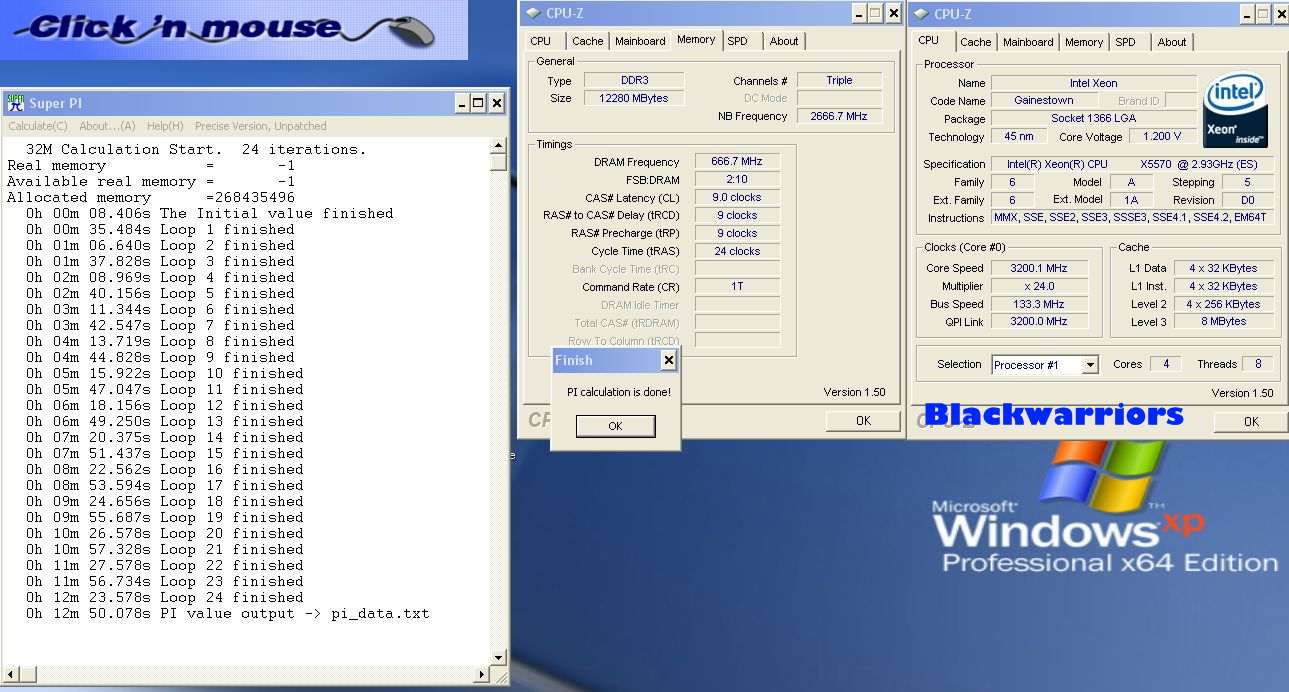The width and height of the screenshot is (1289, 692).
Task: Click 'Loop 24 finished' line in Super PI
Action: click(x=165, y=597)
